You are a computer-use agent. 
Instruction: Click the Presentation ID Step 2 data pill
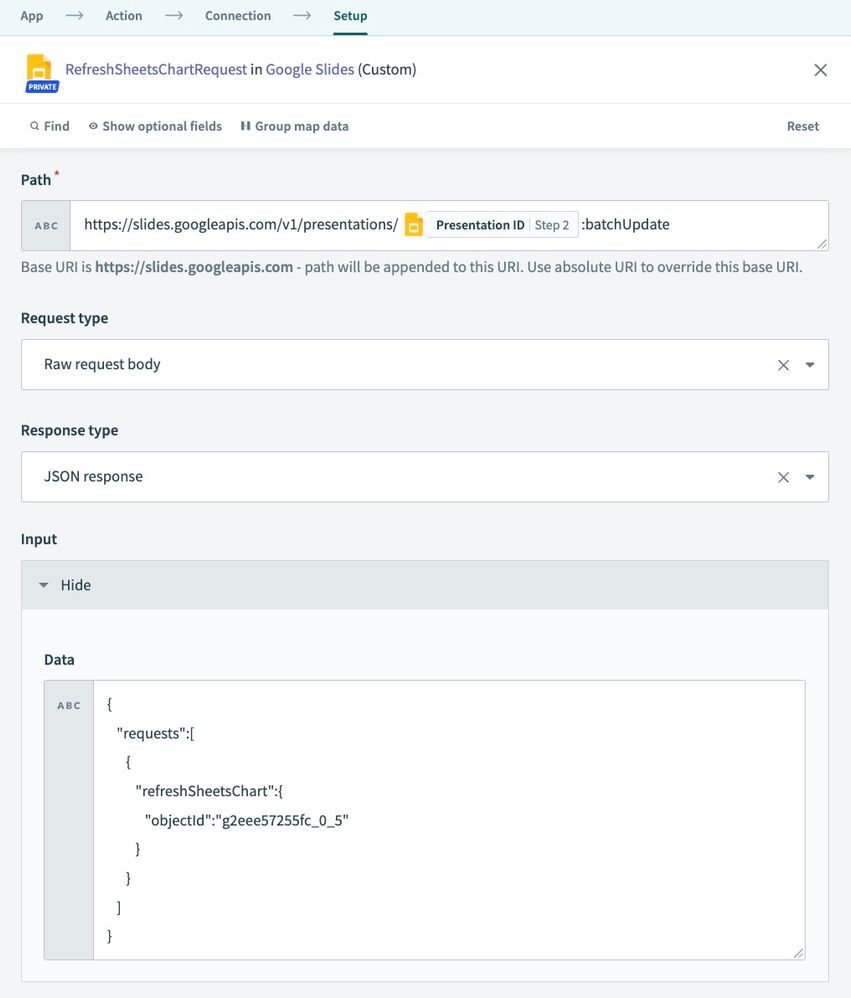click(491, 225)
